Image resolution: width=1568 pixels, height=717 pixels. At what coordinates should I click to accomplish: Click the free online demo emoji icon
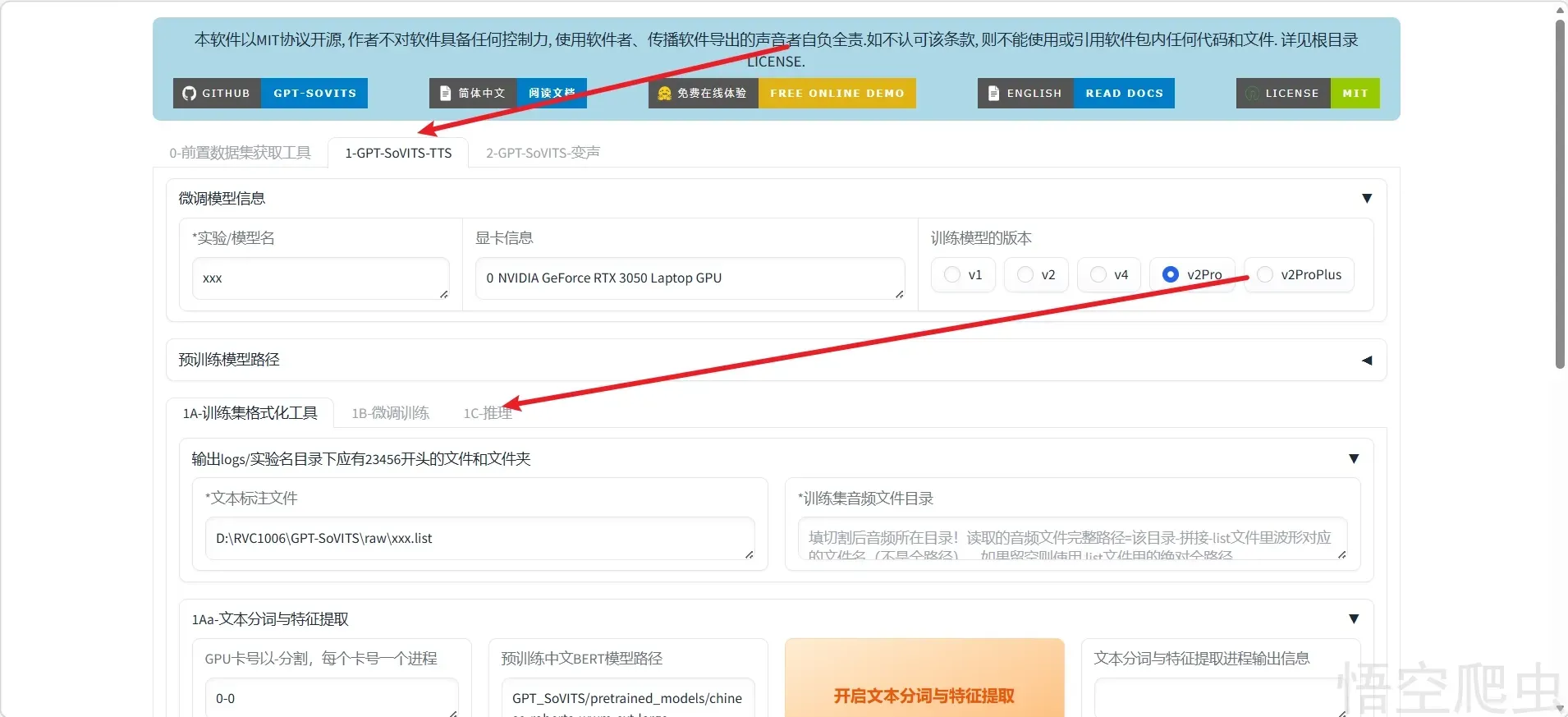pos(664,94)
